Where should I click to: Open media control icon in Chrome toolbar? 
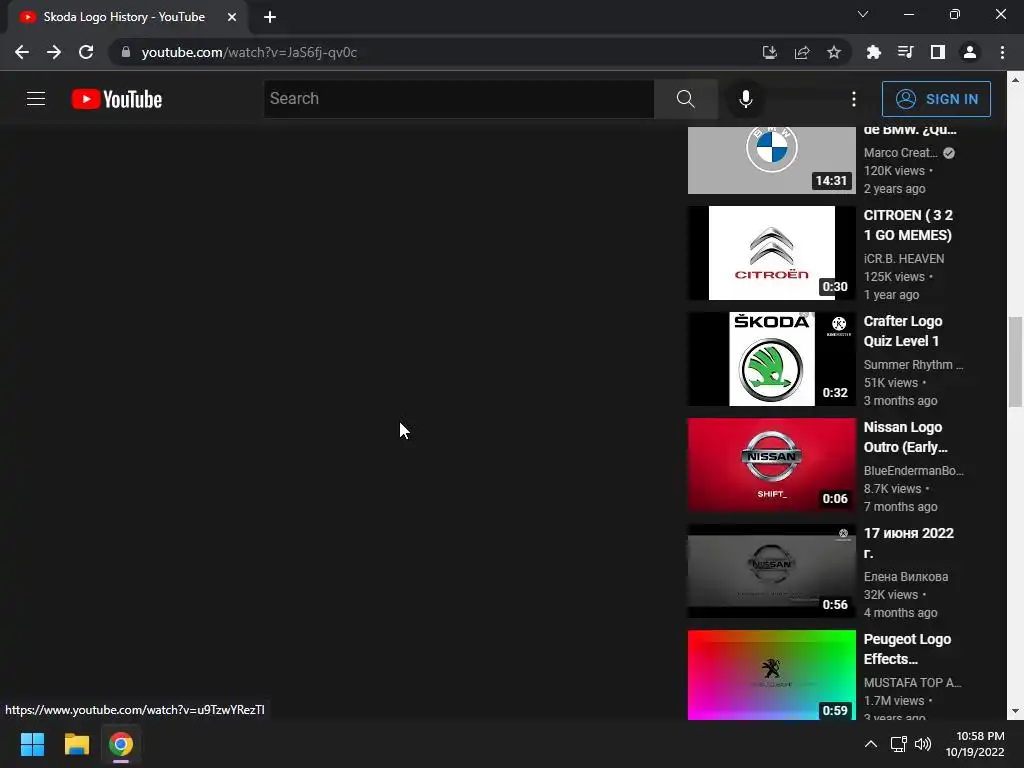click(905, 52)
